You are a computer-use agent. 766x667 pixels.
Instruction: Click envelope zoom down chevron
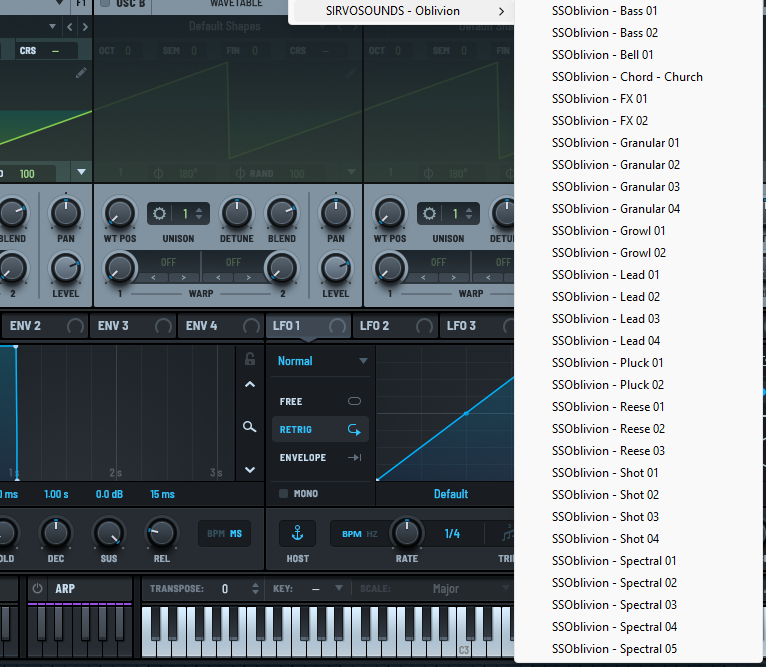[x=250, y=470]
